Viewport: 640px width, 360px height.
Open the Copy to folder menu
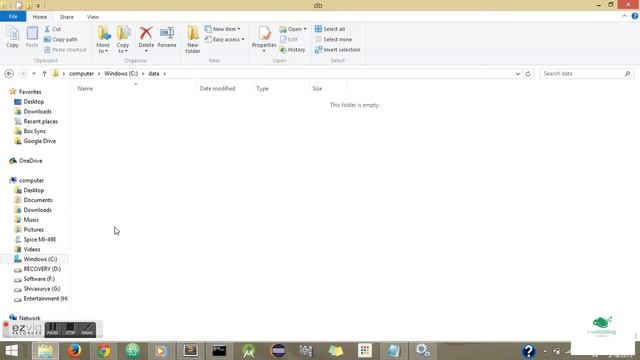click(123, 39)
